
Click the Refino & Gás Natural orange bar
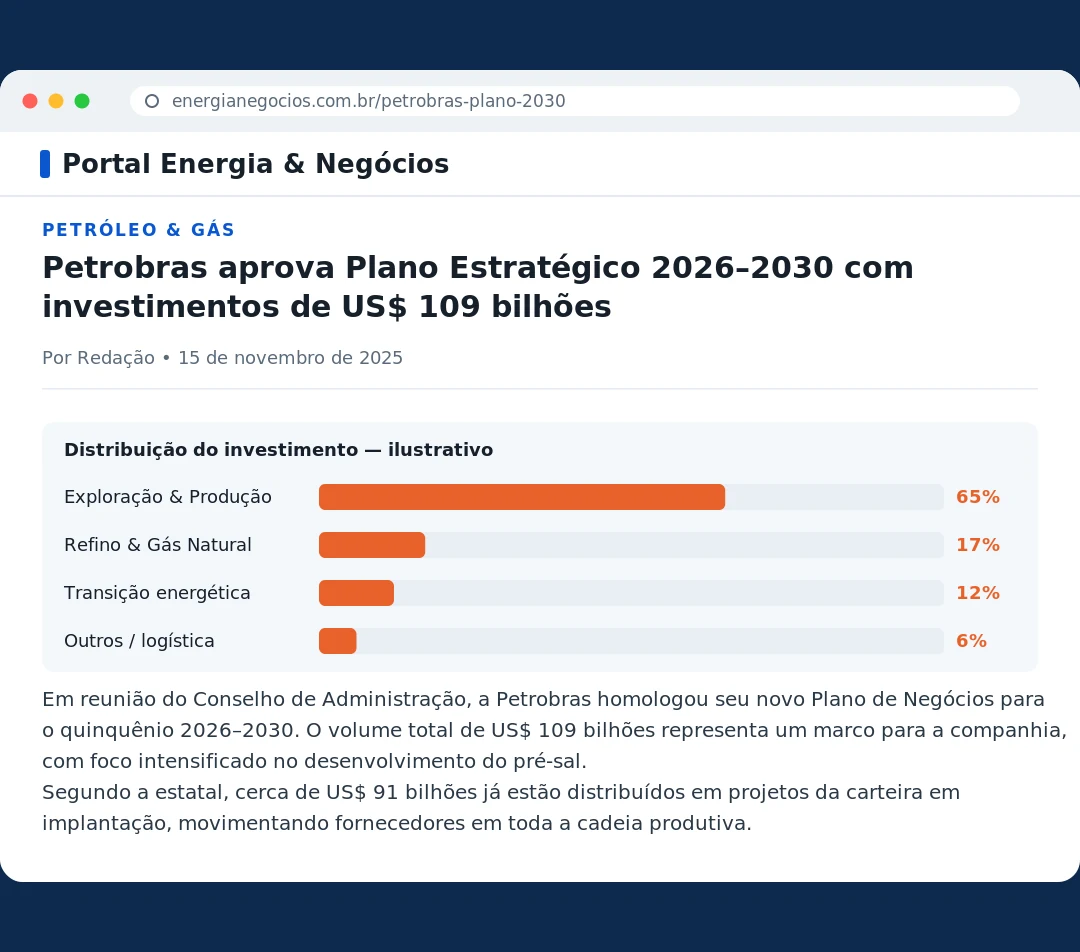(x=372, y=545)
